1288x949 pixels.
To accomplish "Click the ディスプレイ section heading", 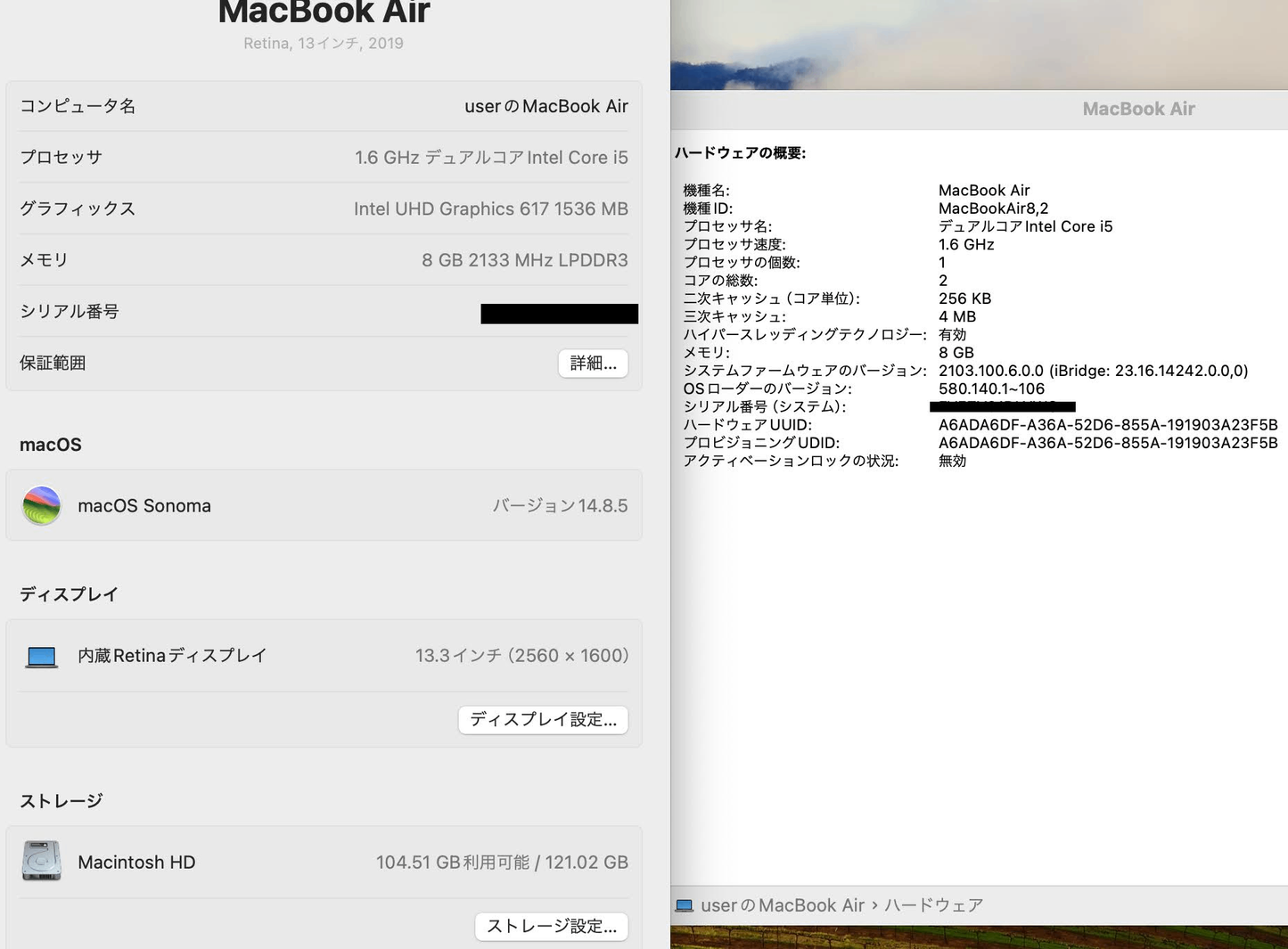I will click(x=70, y=594).
